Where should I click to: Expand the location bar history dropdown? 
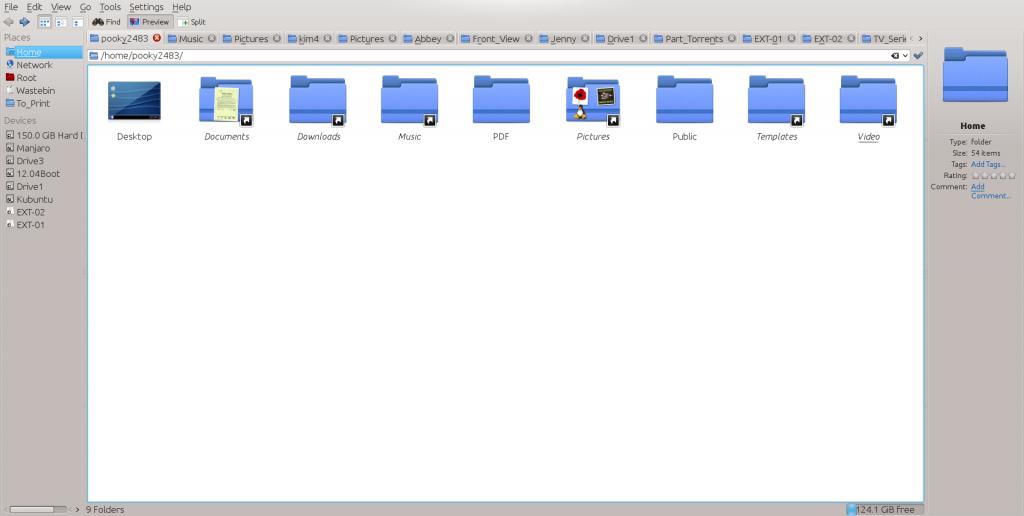(x=905, y=56)
